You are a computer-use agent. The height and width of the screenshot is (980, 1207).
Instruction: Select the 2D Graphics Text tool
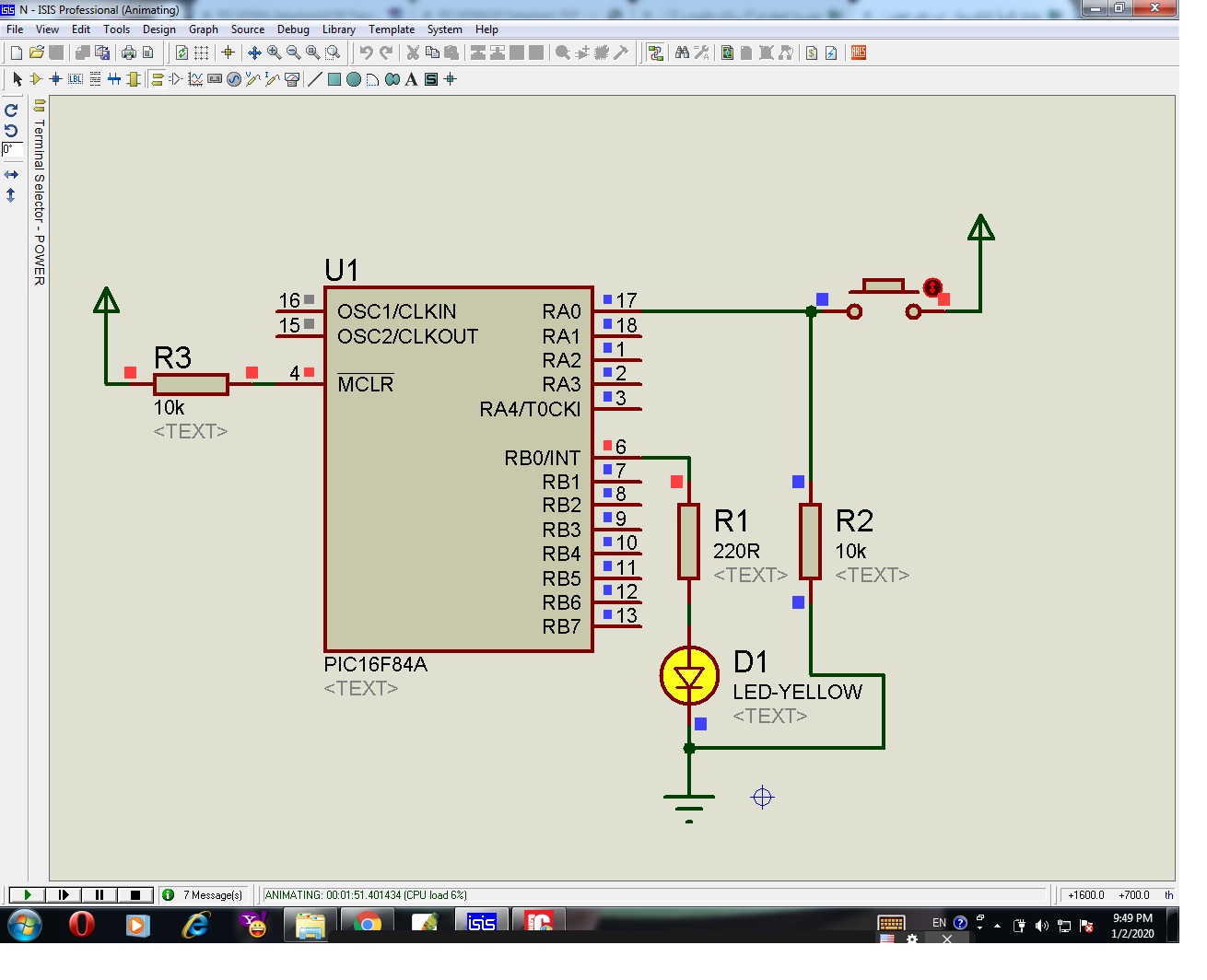pyautogui.click(x=411, y=79)
